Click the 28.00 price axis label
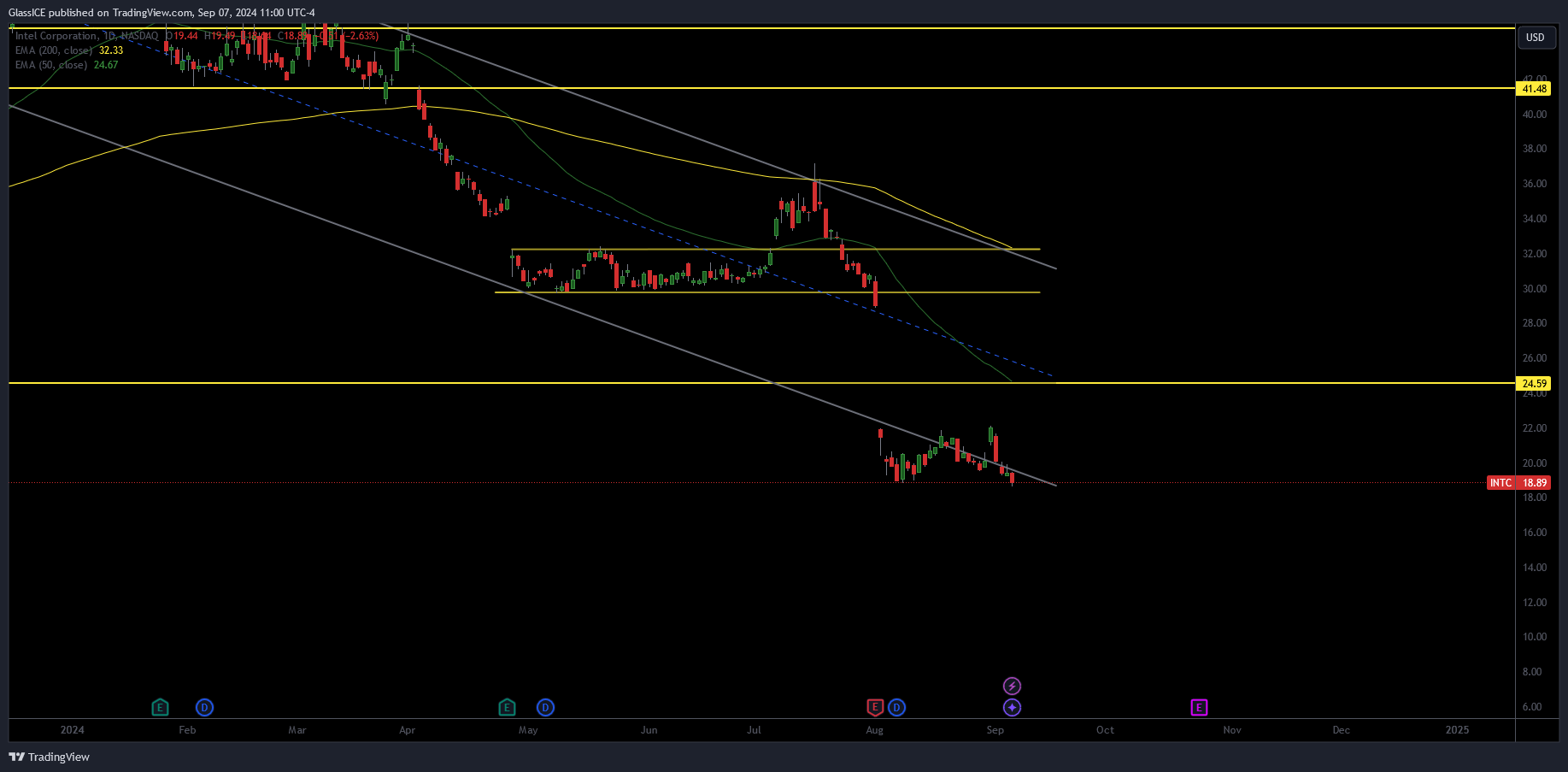Screen dimensions: 1568x772 tap(1535, 323)
